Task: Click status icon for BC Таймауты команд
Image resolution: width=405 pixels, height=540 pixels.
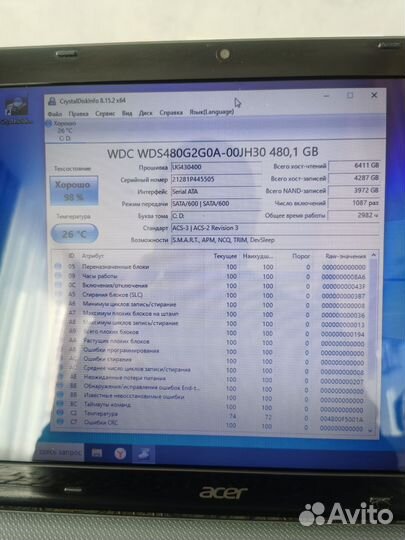Action: point(60,403)
